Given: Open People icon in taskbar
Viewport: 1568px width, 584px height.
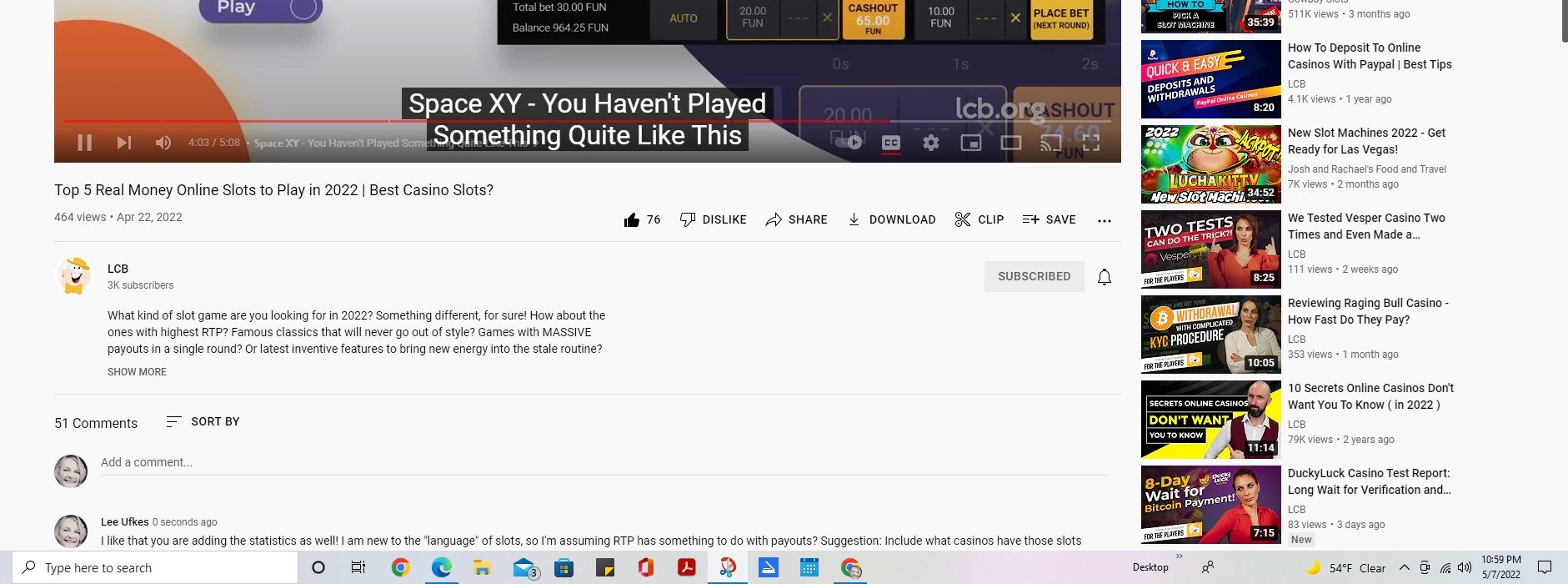Looking at the screenshot, I should tap(1207, 567).
